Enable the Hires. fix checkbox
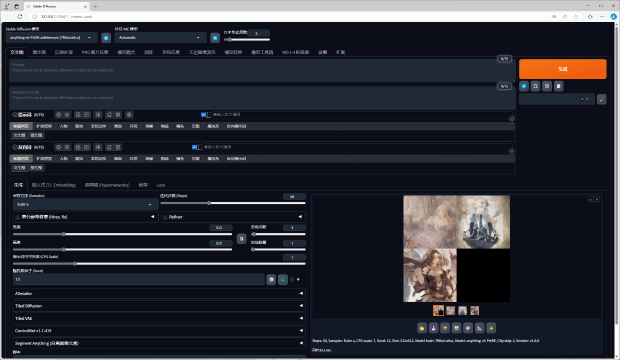Viewport: 620px width, 360px height. pyautogui.click(x=17, y=217)
